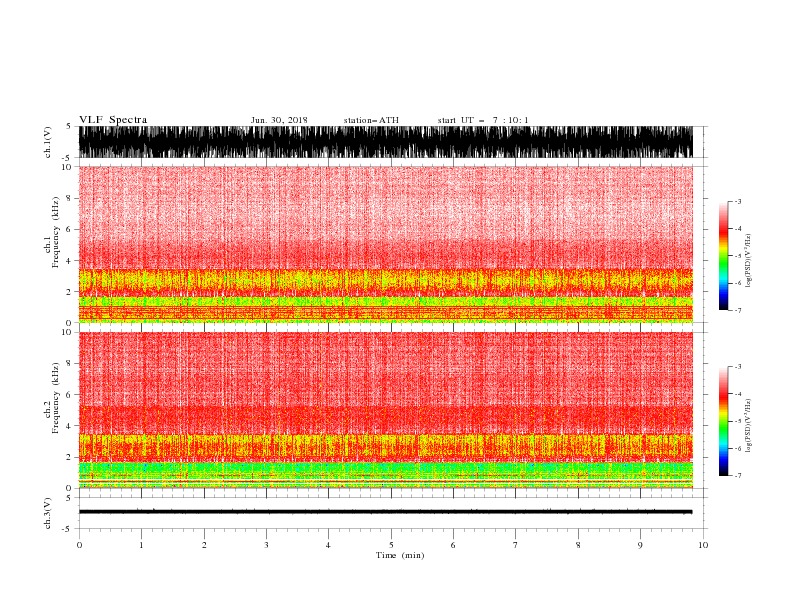Click the "station=ATH" header label
Image resolution: width=792 pixels, height=612 pixels.
(371, 120)
